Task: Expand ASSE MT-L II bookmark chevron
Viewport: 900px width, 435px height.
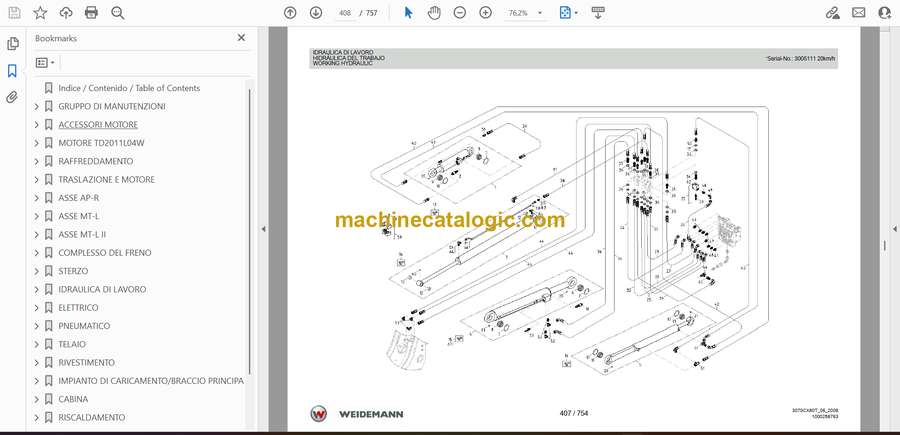Action: click(x=37, y=234)
